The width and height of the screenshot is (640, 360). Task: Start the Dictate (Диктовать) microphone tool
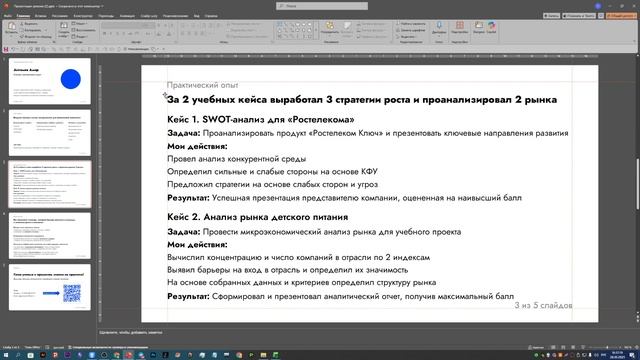(439, 27)
